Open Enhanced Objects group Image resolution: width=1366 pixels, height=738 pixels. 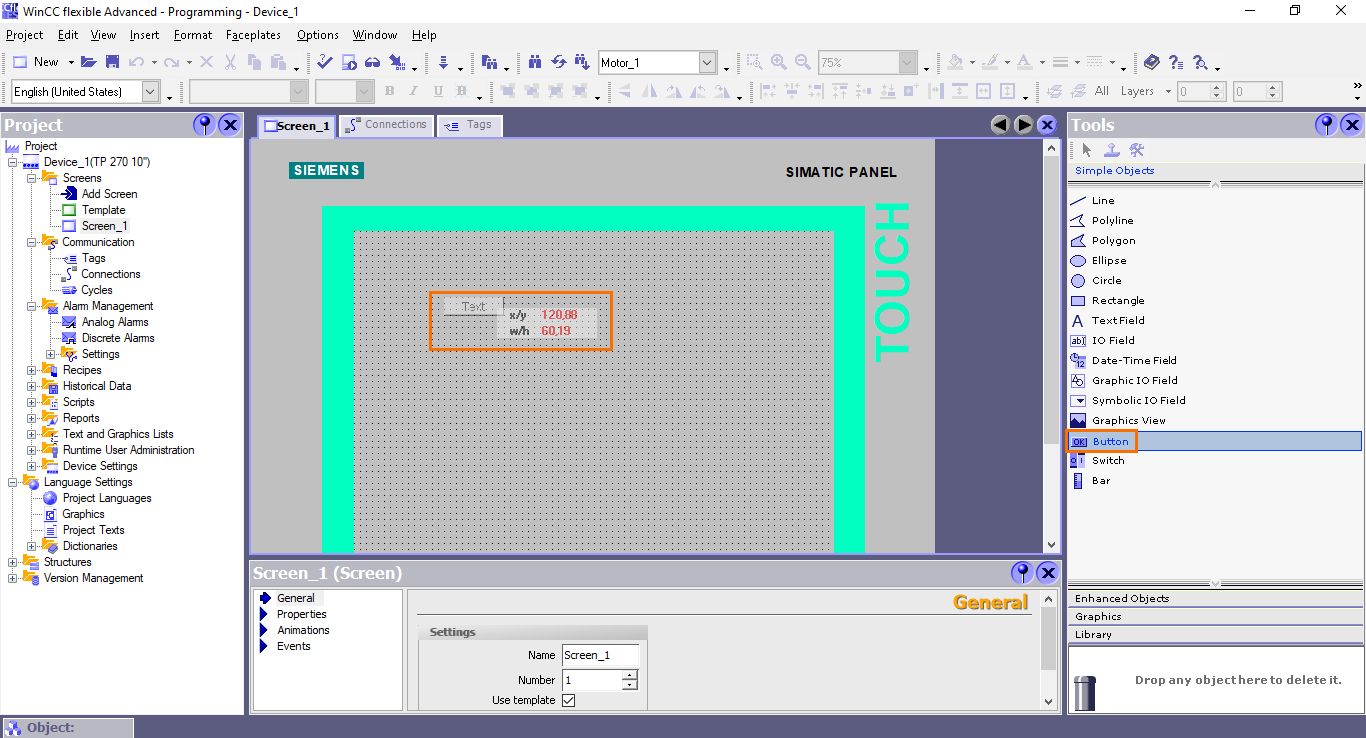click(x=1215, y=598)
